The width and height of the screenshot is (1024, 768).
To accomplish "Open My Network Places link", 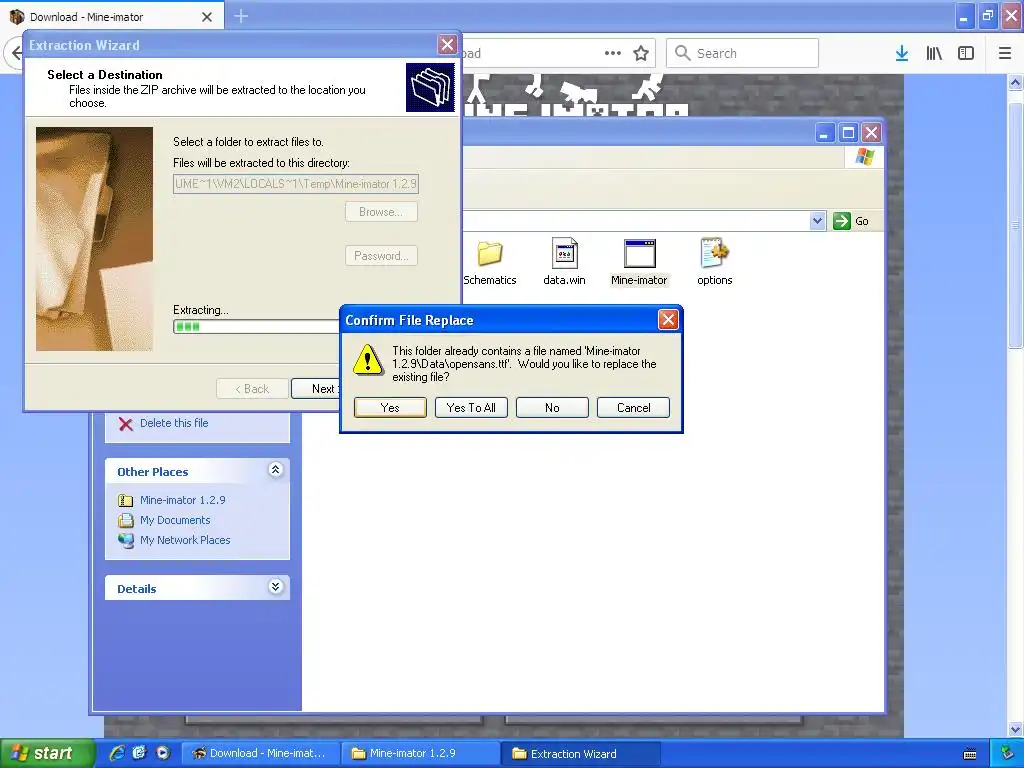I will [185, 540].
